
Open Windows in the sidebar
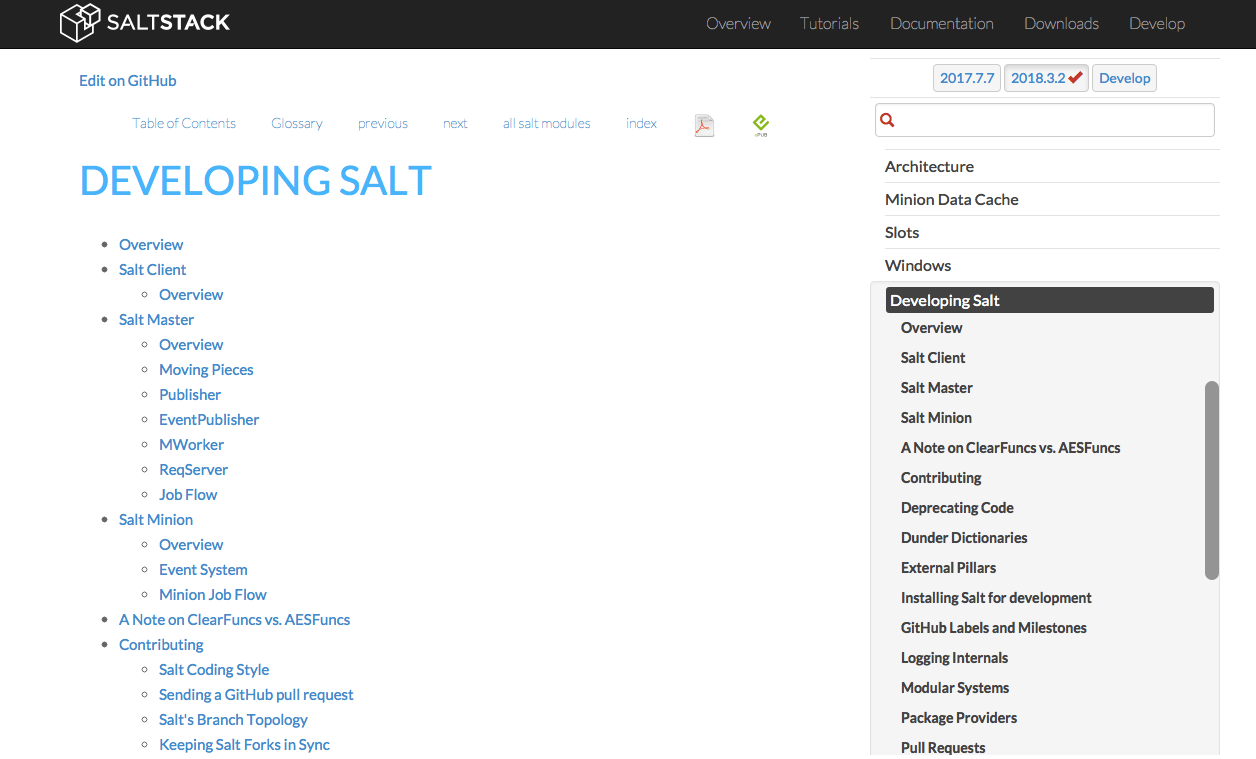pyautogui.click(x=918, y=266)
